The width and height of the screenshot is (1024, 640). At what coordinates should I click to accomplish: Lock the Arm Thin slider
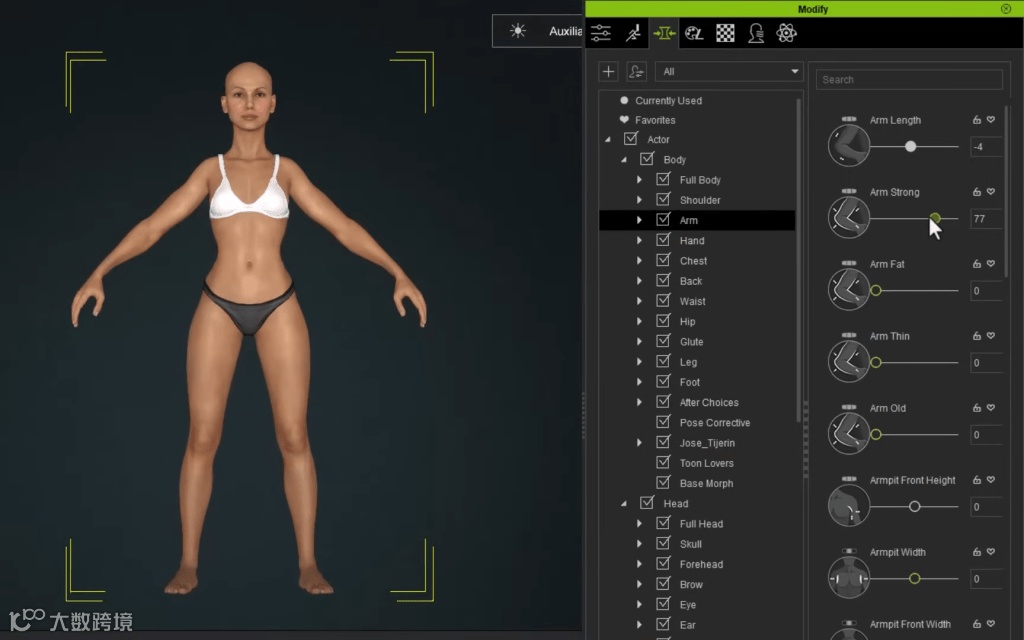(x=976, y=336)
